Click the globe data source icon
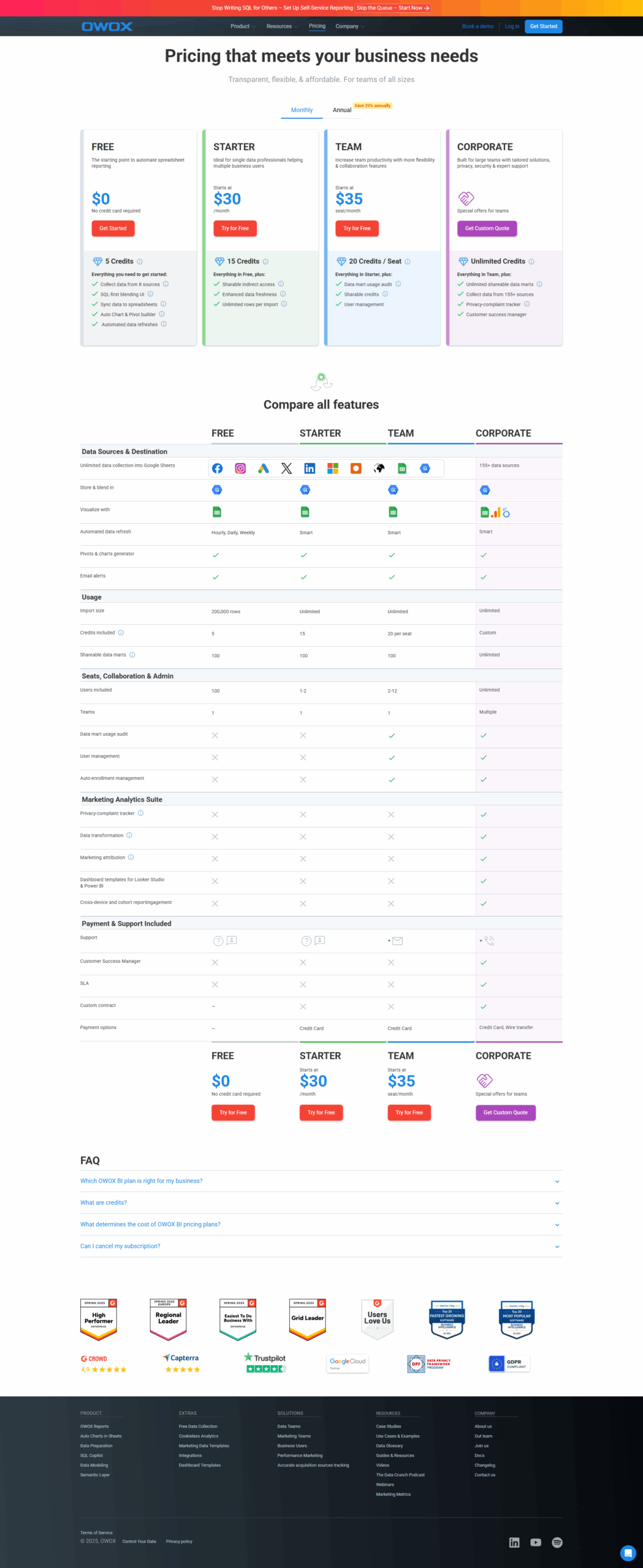 (x=379, y=469)
